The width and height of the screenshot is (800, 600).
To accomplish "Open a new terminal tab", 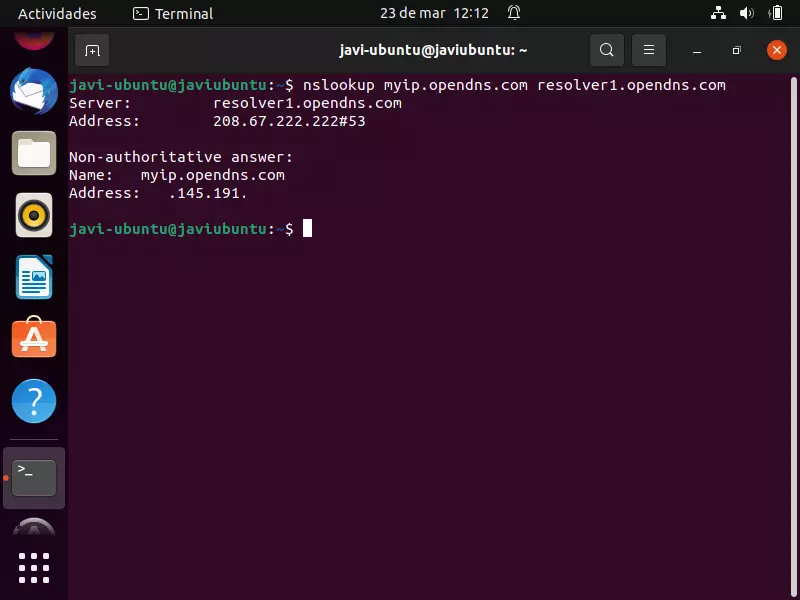I will (92, 50).
